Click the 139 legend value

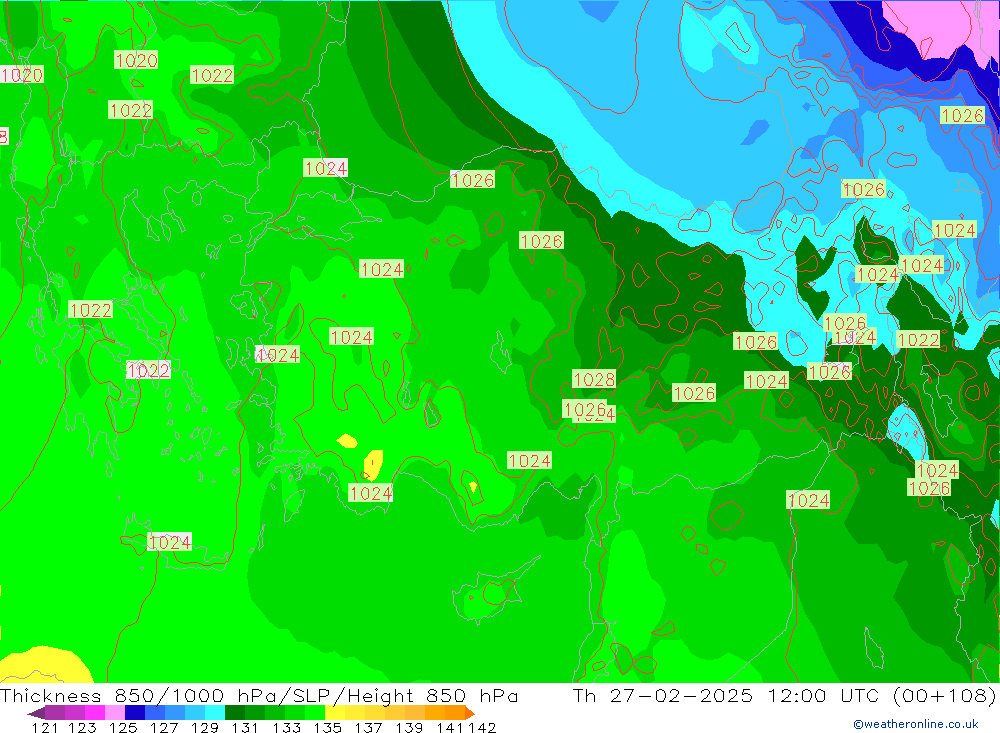[x=409, y=727]
